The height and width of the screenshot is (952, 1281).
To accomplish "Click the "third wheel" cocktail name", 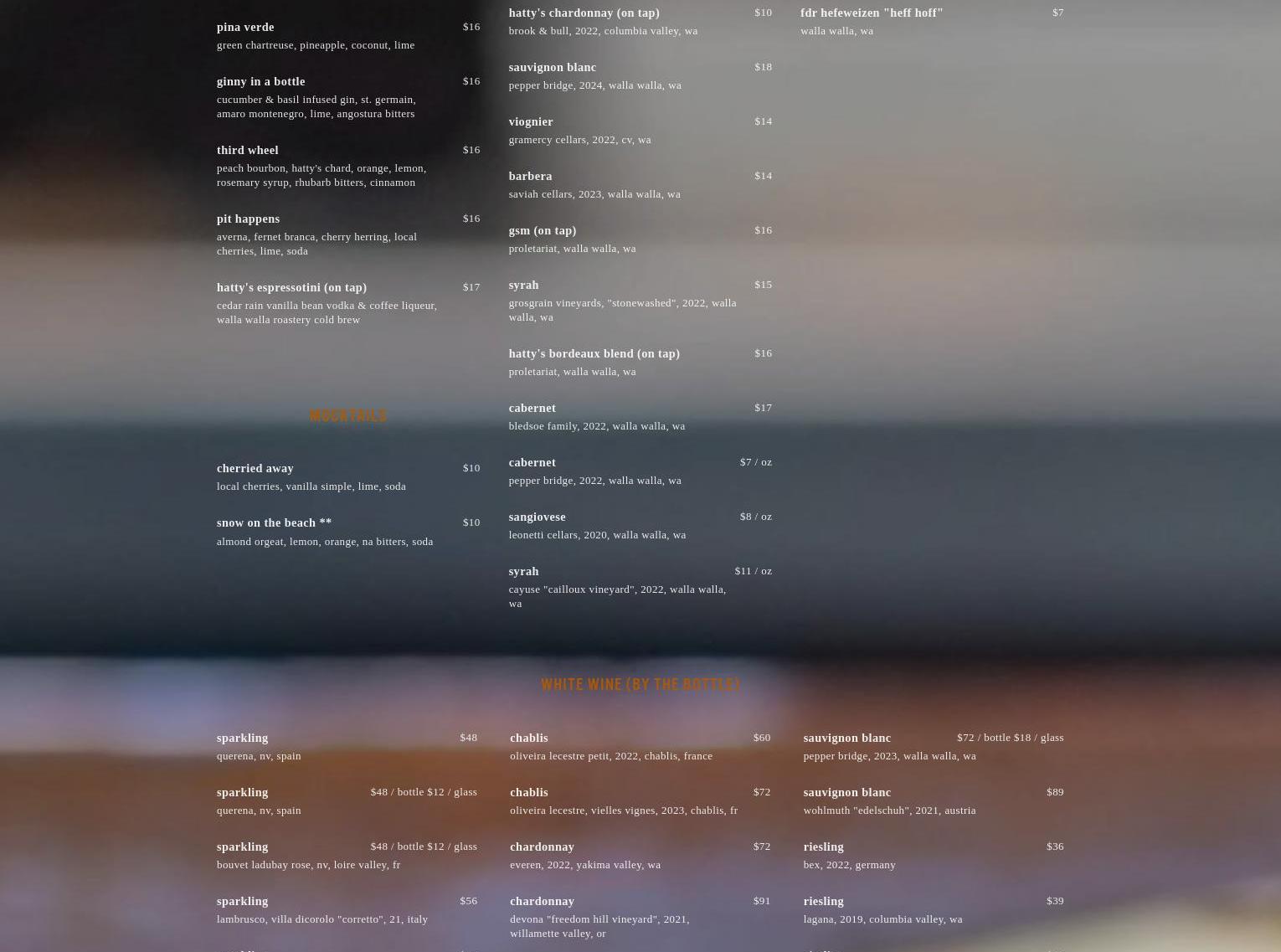I will [x=247, y=150].
